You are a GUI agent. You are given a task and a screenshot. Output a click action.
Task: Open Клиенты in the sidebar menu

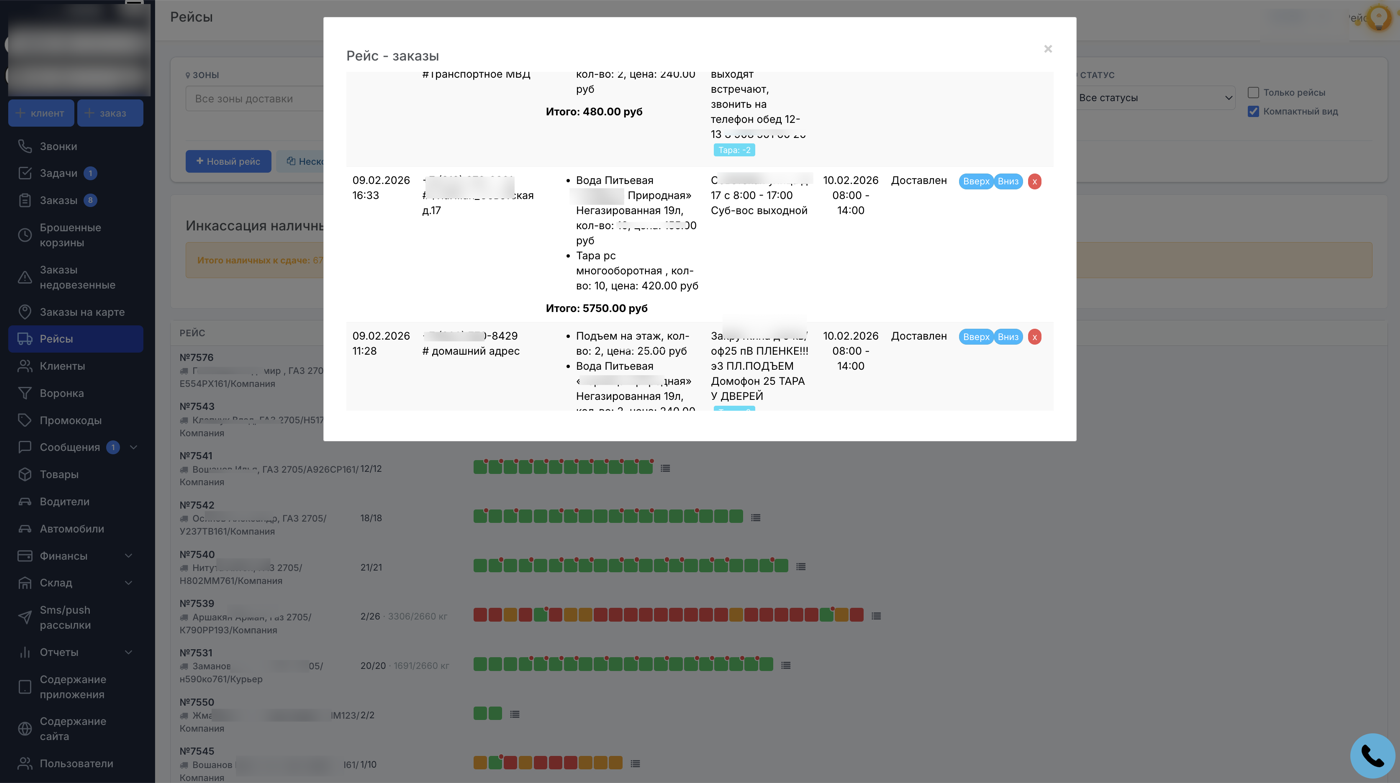coord(62,366)
